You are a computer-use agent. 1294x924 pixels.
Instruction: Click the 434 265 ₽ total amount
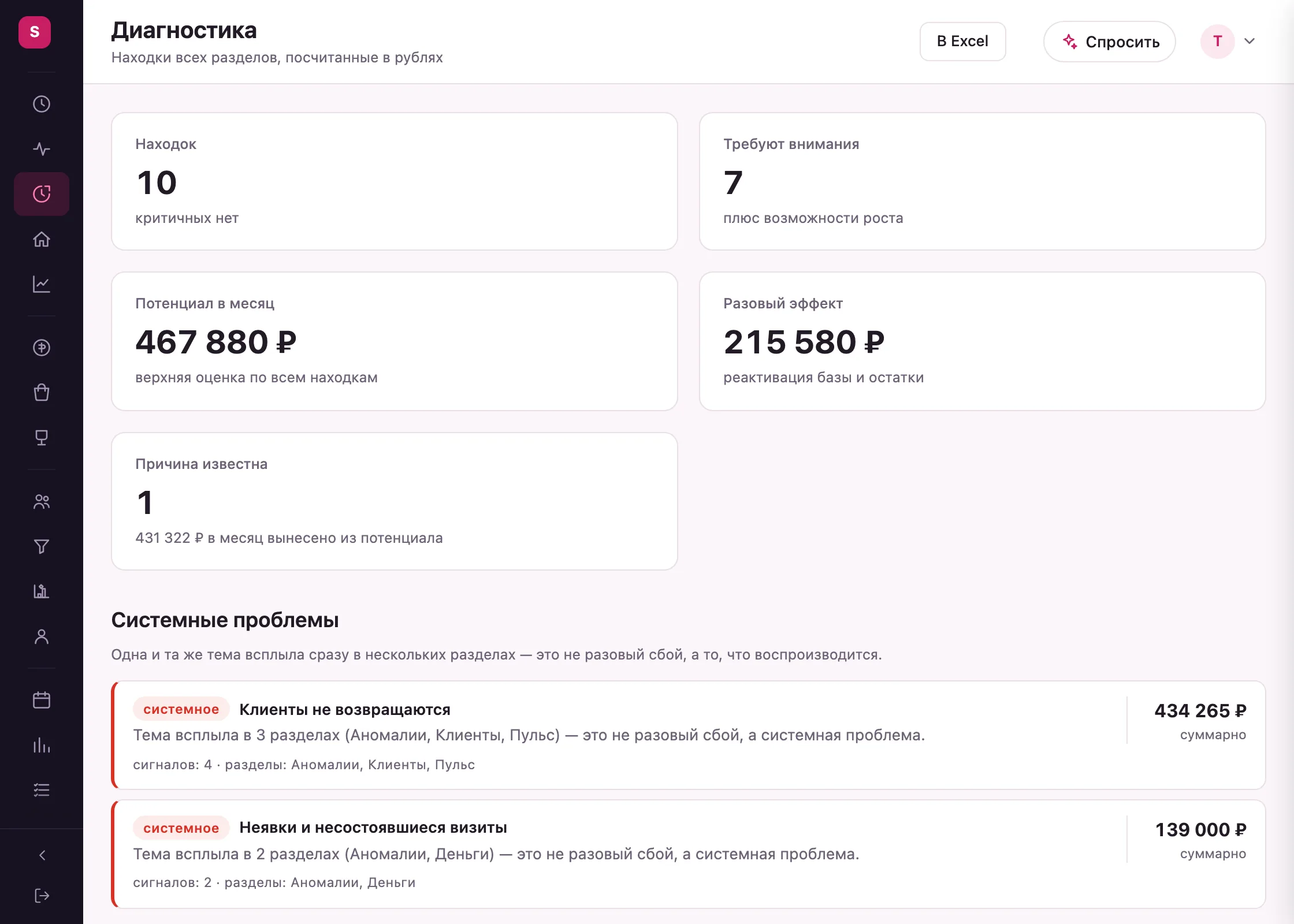coord(1200,710)
